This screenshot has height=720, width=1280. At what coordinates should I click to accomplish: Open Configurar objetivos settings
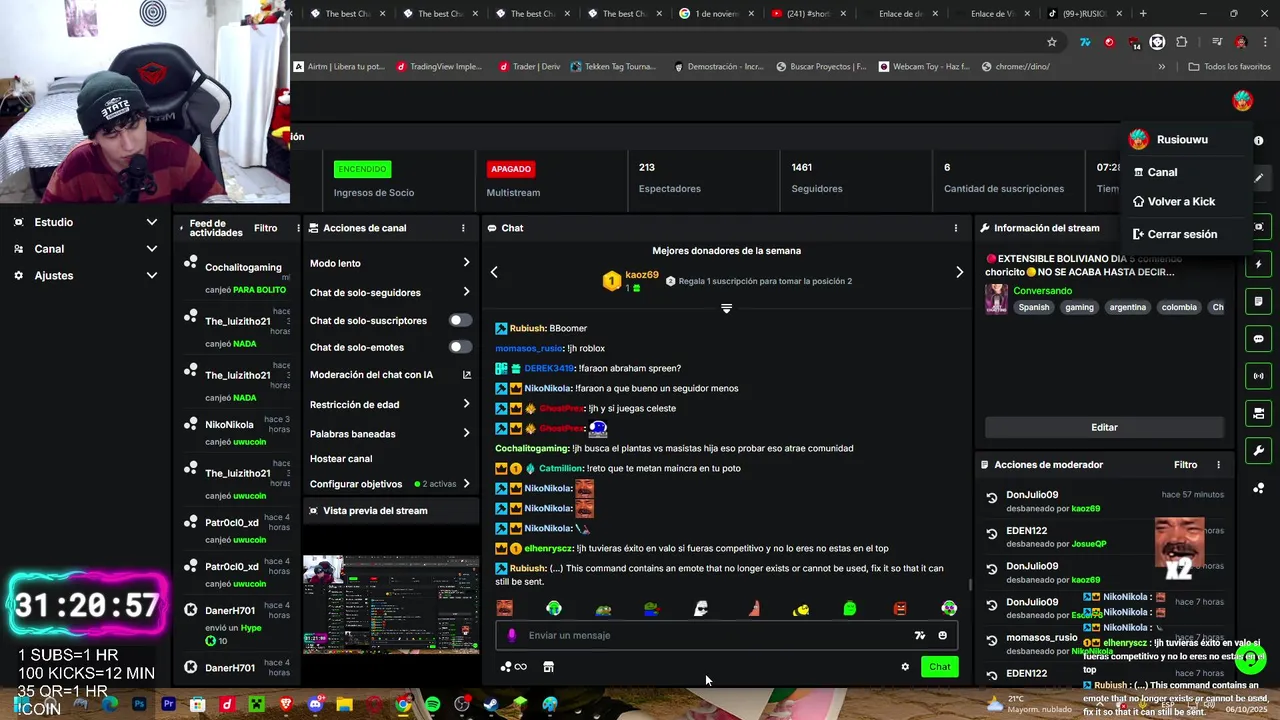point(466,484)
